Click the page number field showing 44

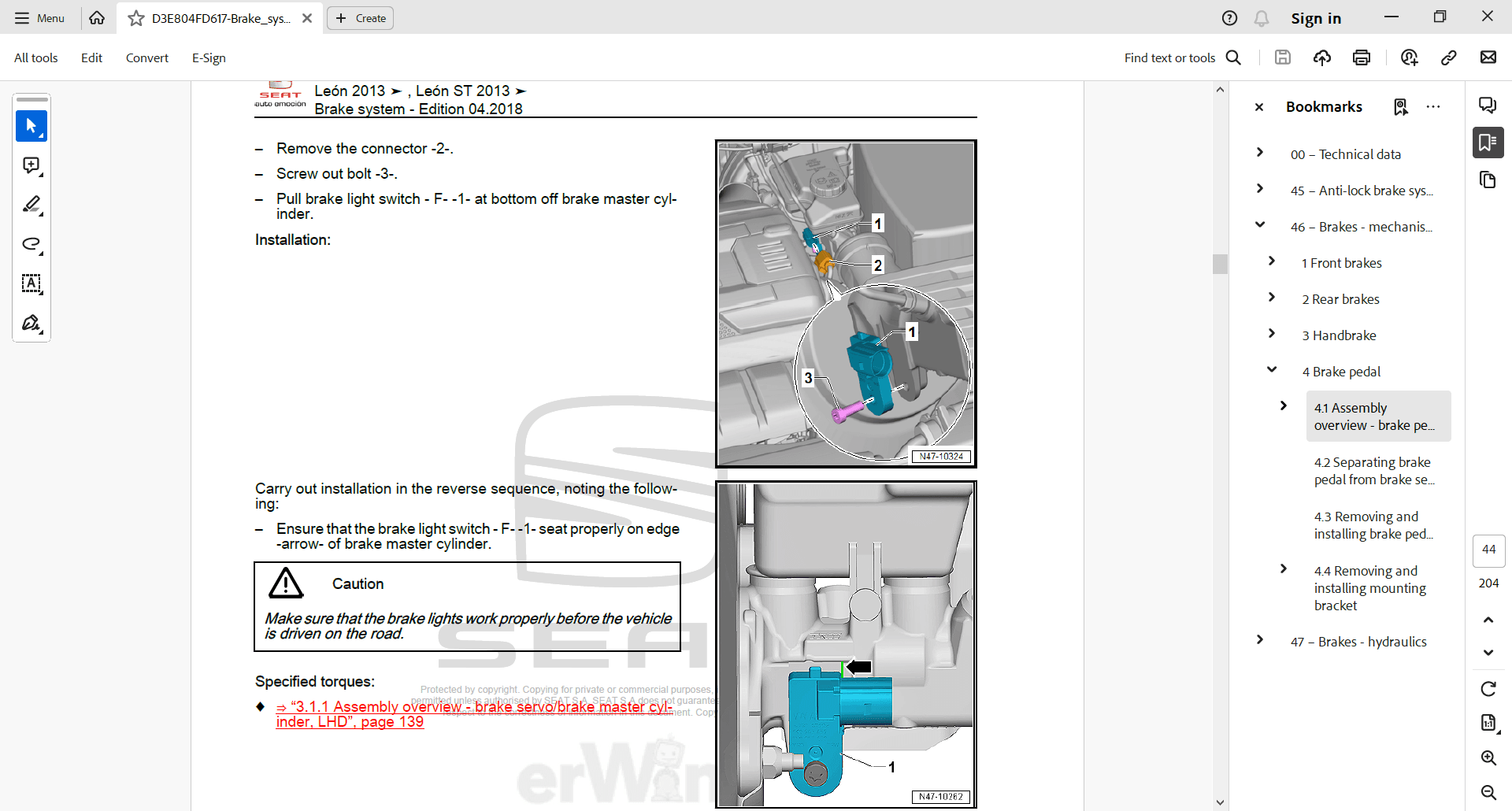[1488, 550]
